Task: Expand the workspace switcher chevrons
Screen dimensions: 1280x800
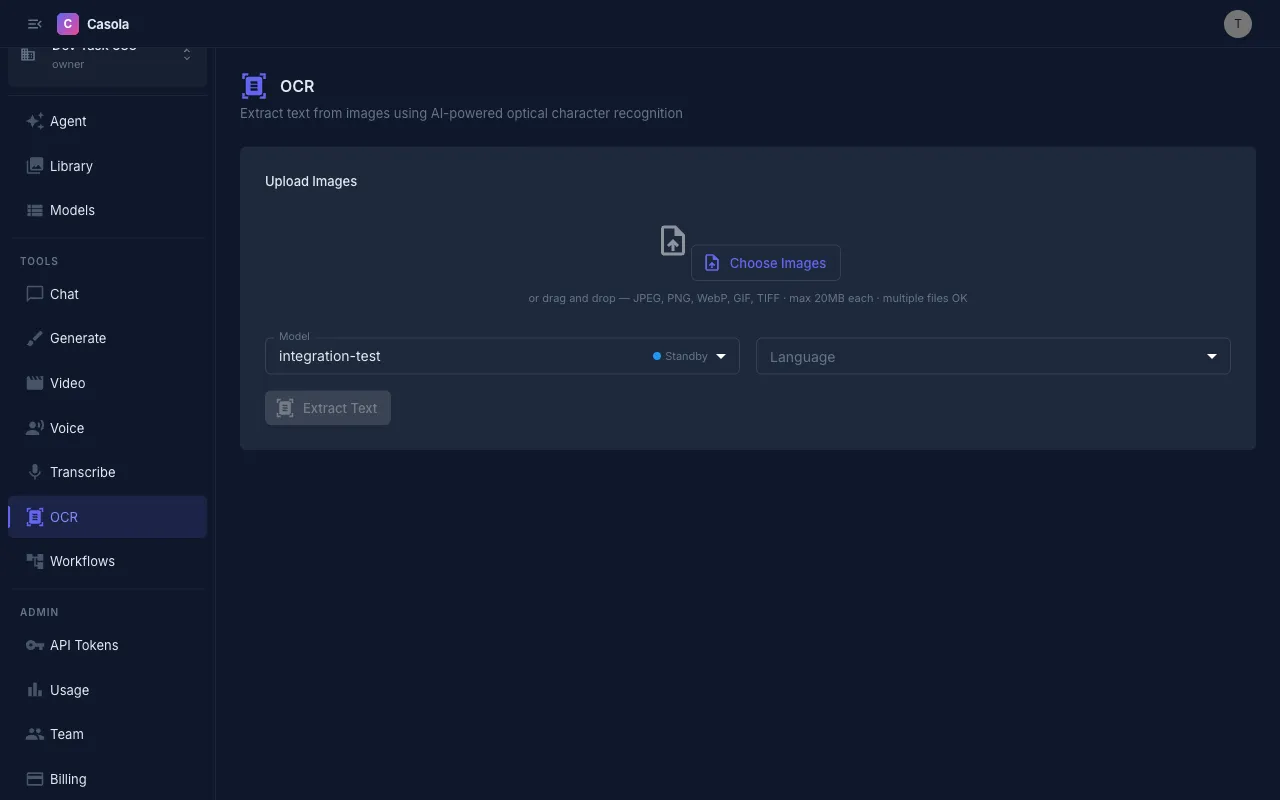Action: click(x=186, y=52)
